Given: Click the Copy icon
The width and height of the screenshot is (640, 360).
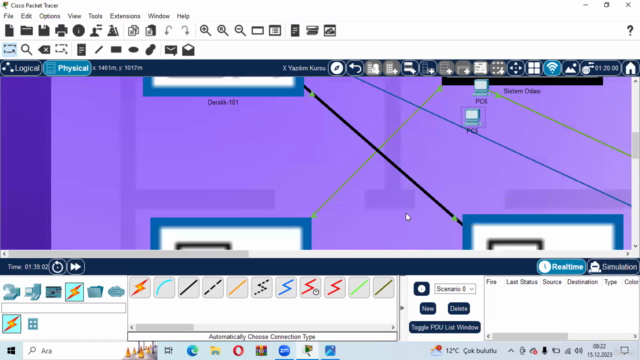Looking at the screenshot, I should click(133, 31).
